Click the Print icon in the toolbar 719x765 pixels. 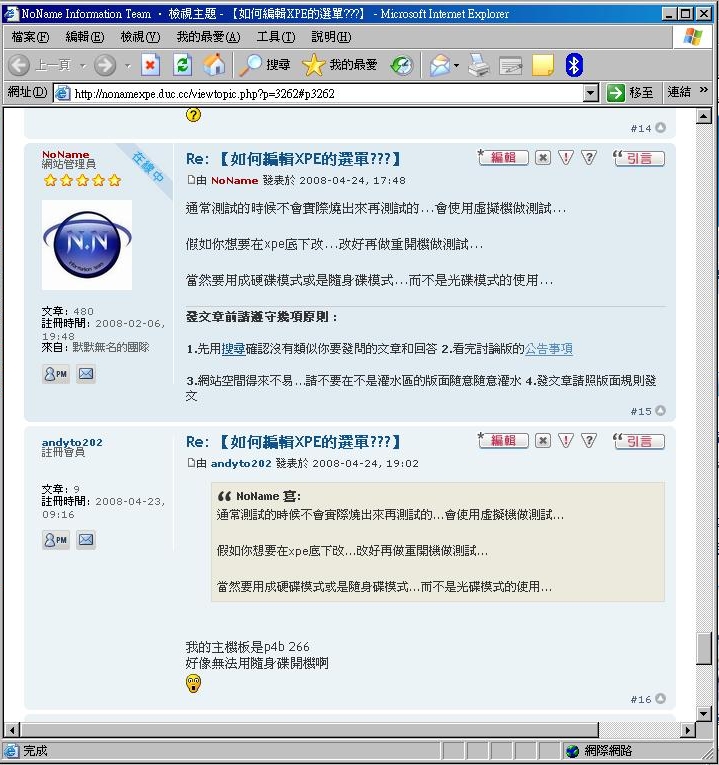coord(479,65)
